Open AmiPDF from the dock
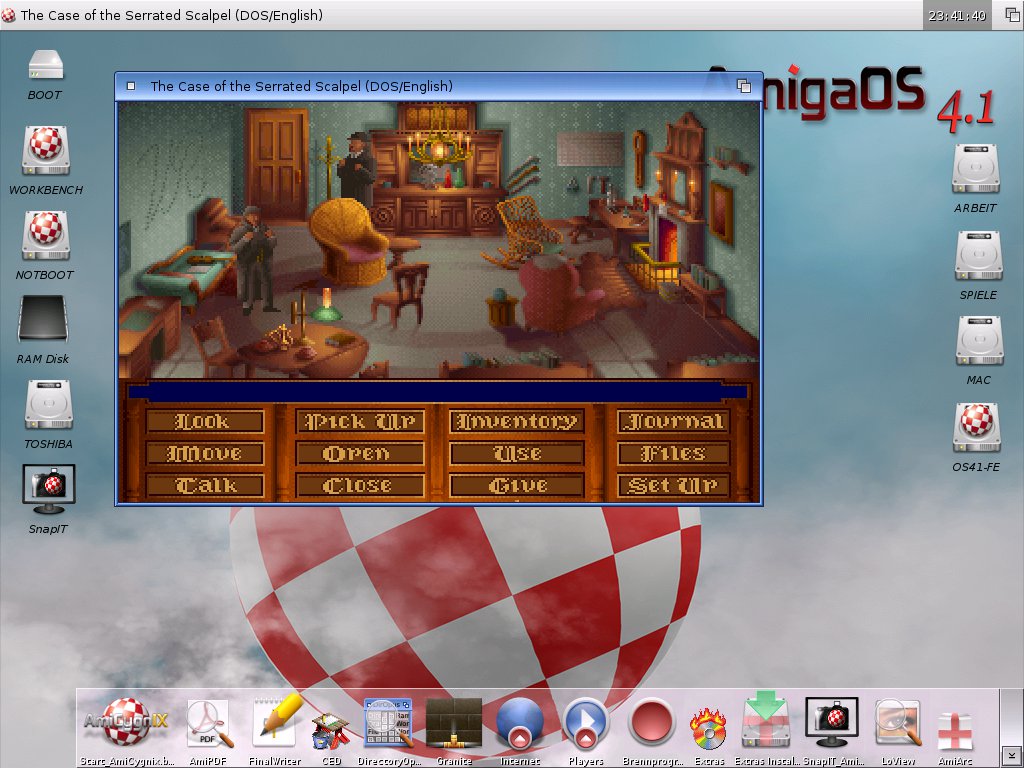This screenshot has height=768, width=1024. coord(209,724)
